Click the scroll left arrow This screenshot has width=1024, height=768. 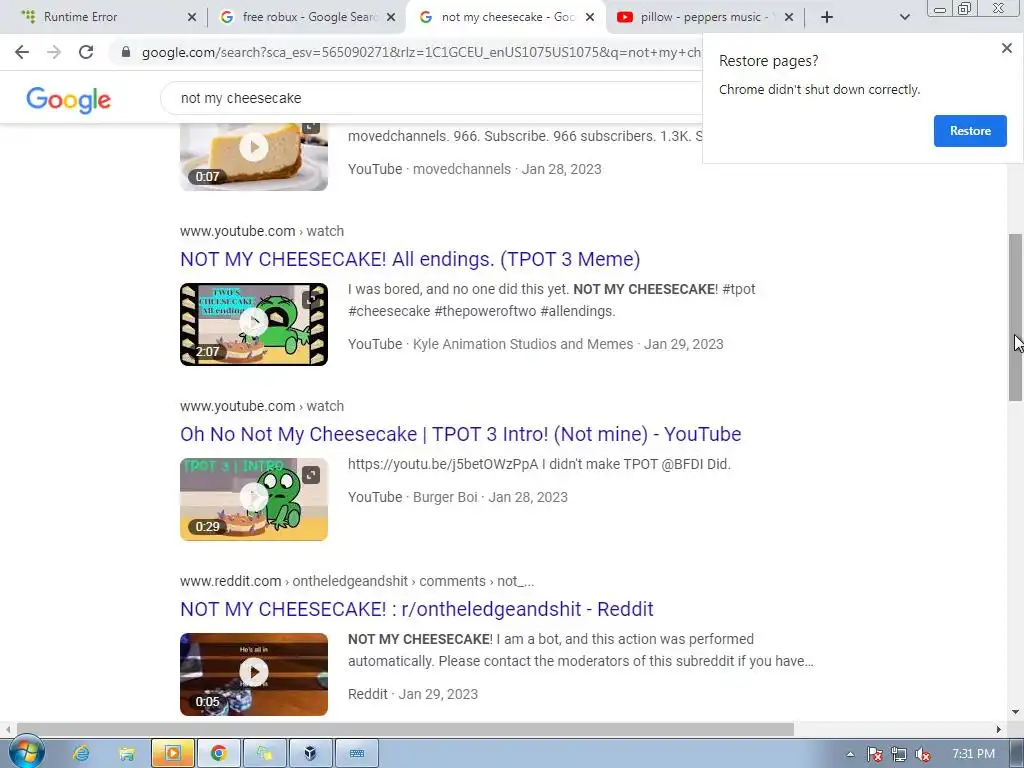pyautogui.click(x=8, y=729)
